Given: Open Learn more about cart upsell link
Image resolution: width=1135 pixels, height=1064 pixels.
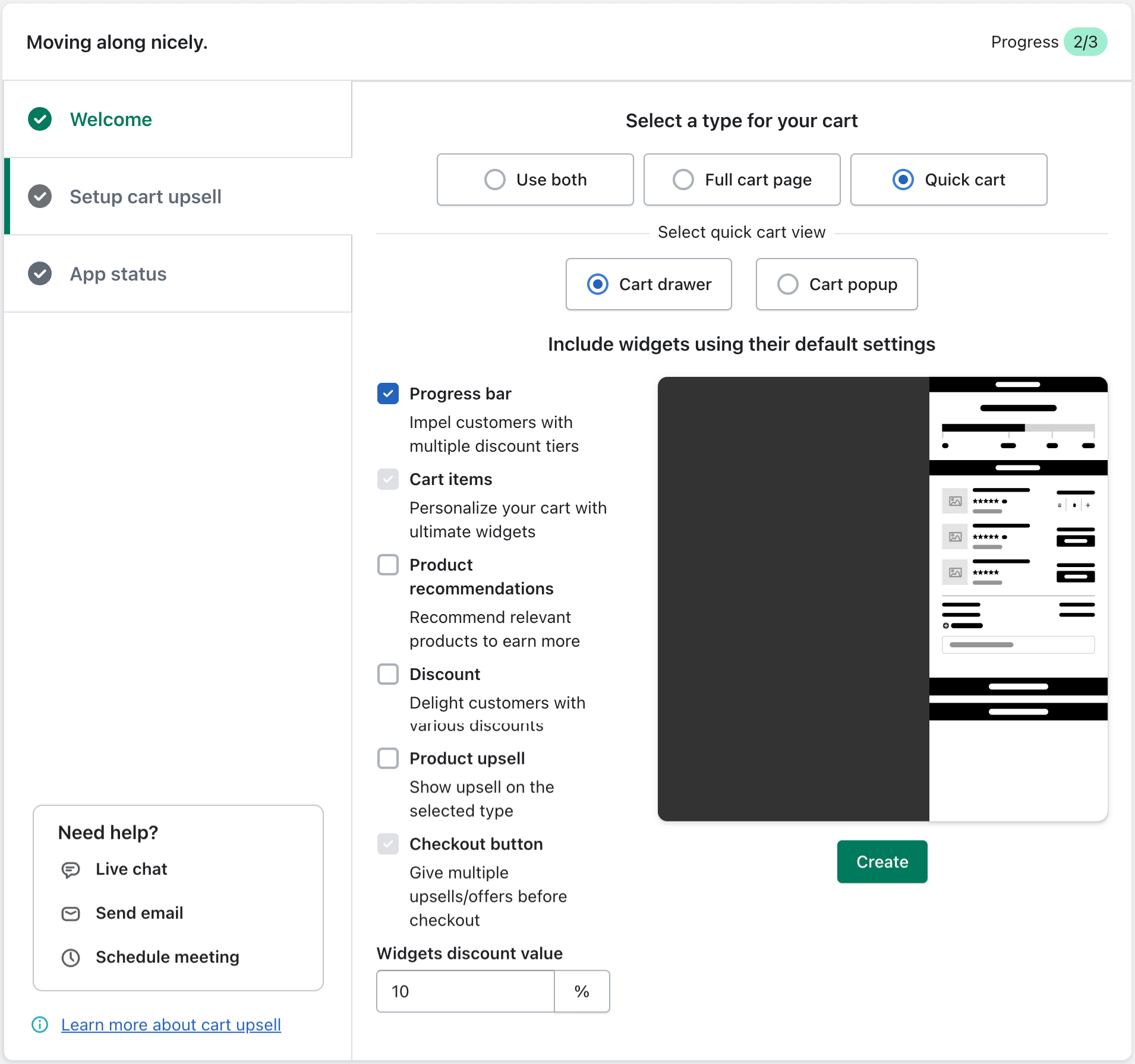Looking at the screenshot, I should click(x=171, y=1025).
